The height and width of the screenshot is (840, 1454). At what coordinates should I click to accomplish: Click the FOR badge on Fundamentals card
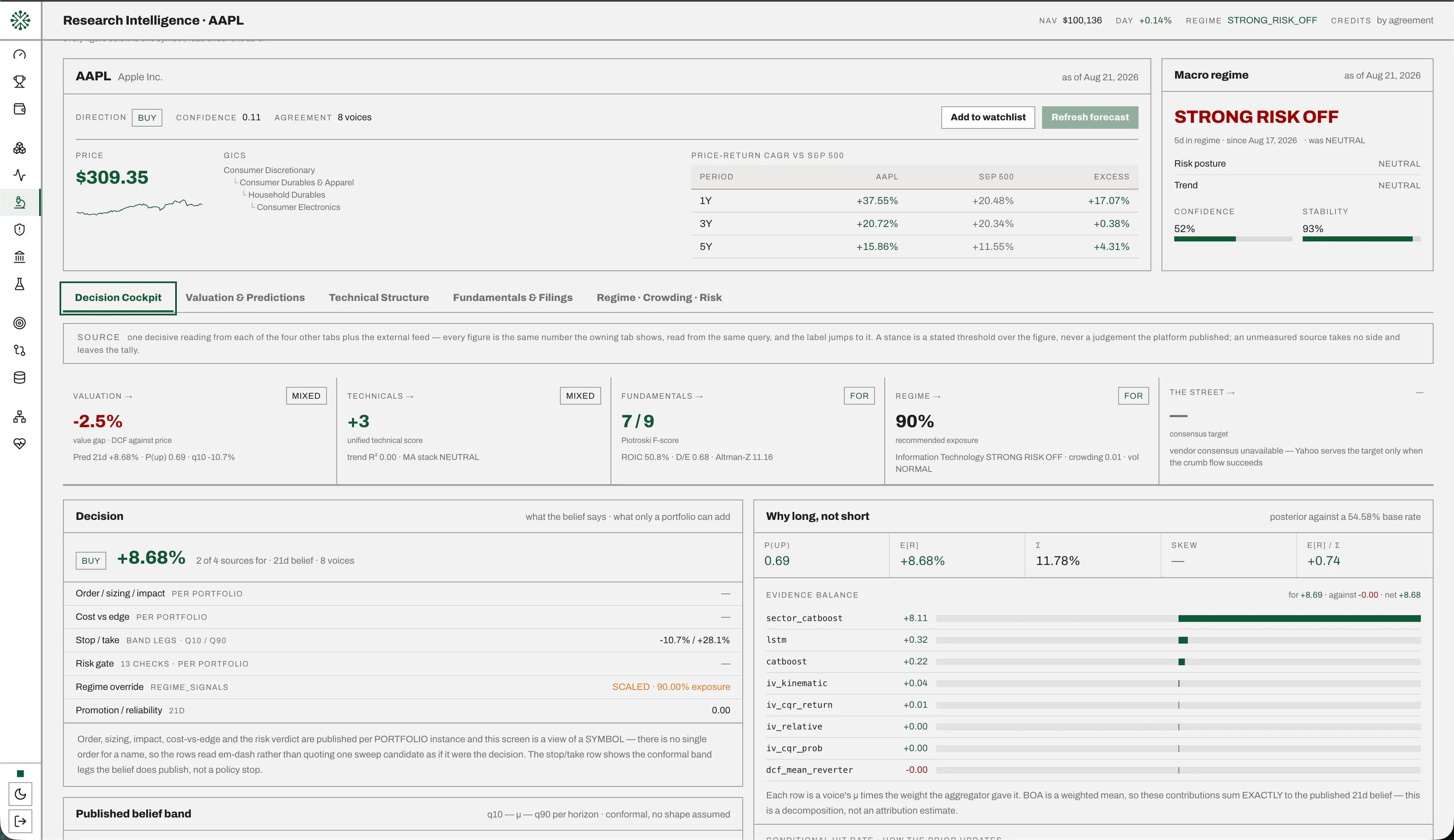(859, 396)
